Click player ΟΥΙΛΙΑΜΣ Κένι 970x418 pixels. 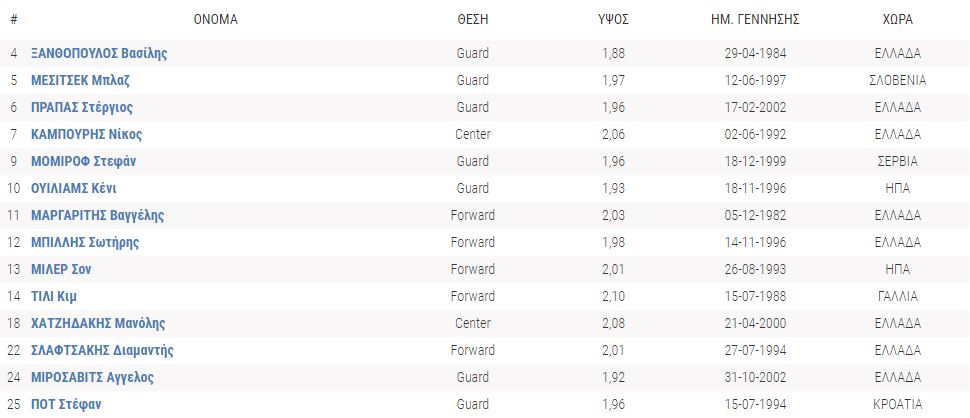pos(75,188)
